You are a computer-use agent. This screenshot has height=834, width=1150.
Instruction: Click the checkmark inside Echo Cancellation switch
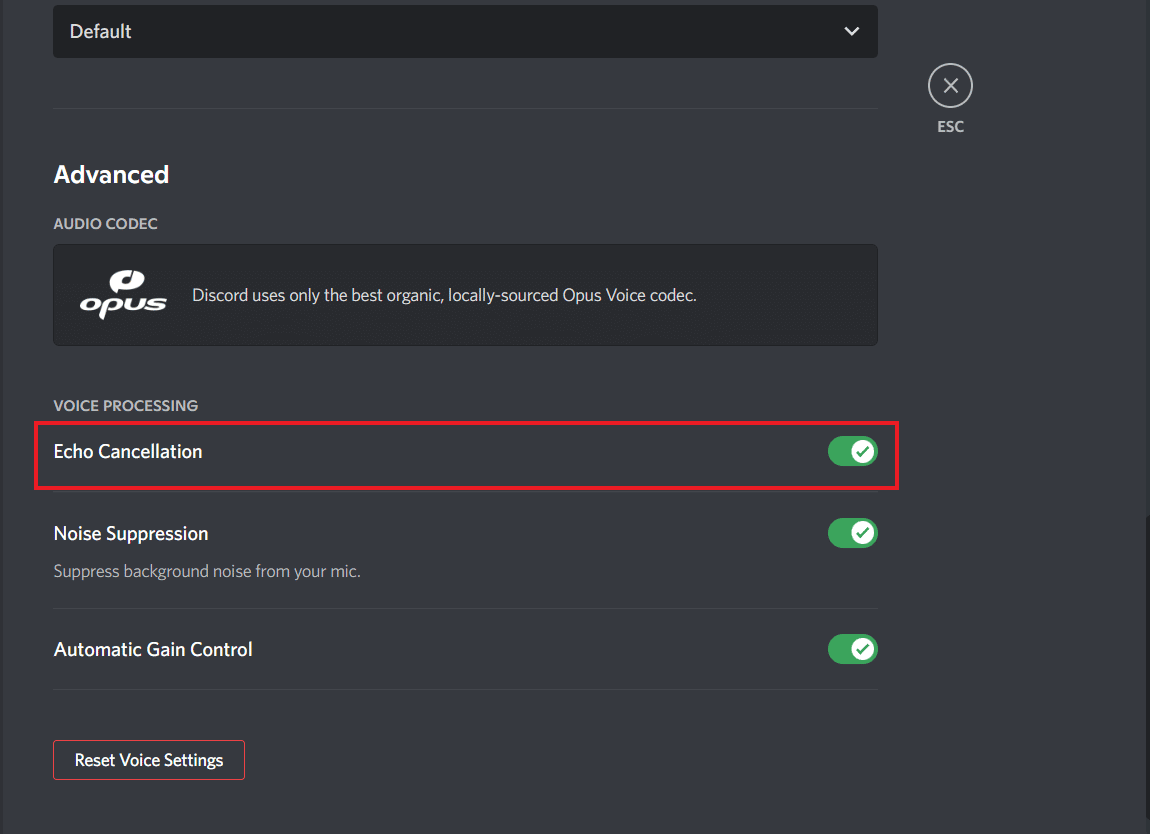862,452
